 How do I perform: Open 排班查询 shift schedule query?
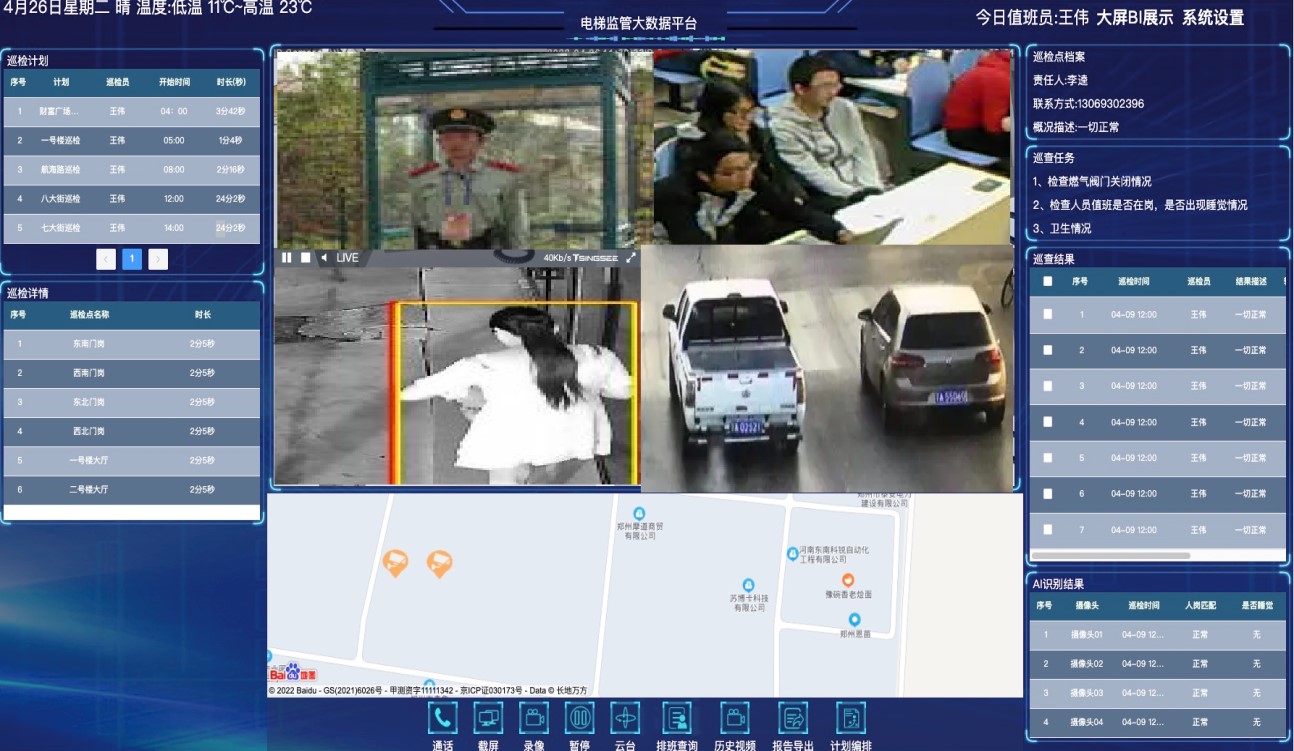pyautogui.click(x=677, y=718)
